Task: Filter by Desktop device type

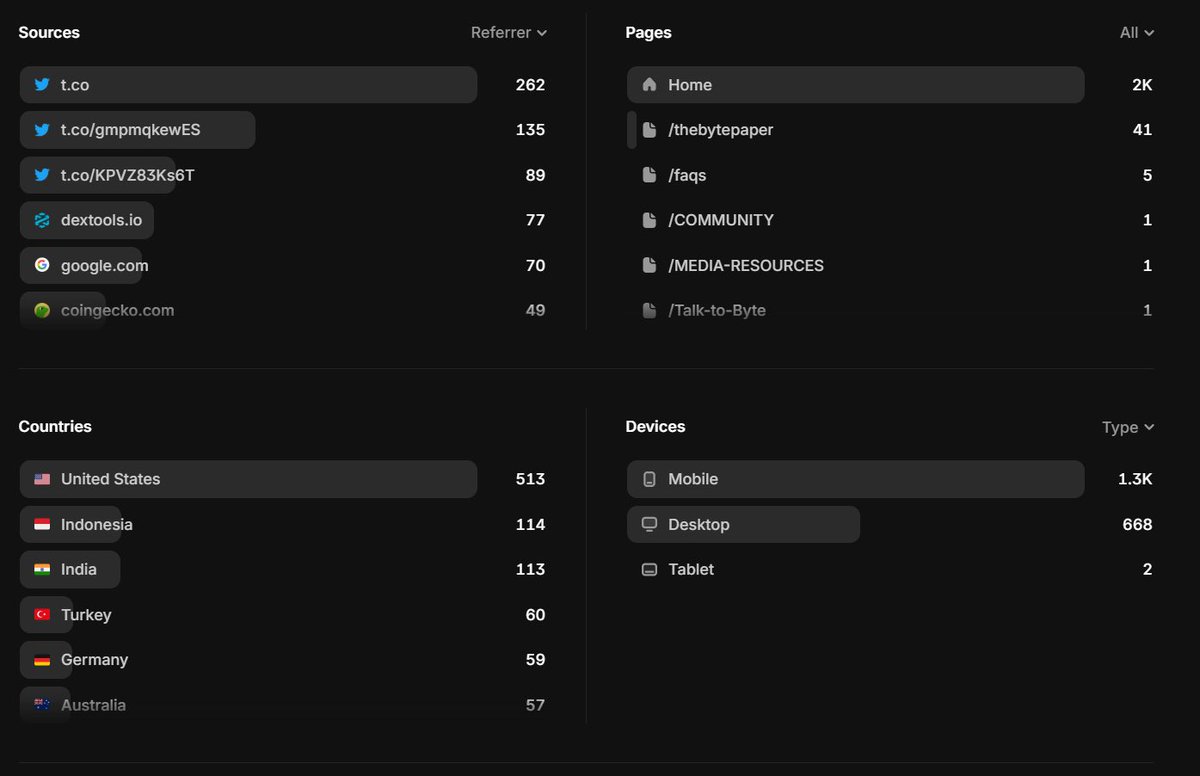Action: click(x=890, y=524)
